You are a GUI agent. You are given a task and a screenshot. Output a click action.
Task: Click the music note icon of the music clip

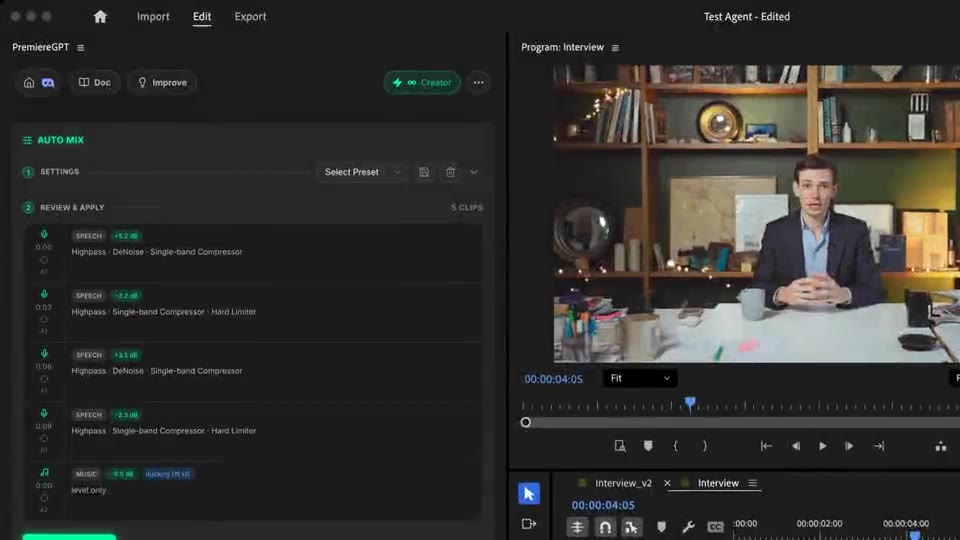click(x=44, y=473)
